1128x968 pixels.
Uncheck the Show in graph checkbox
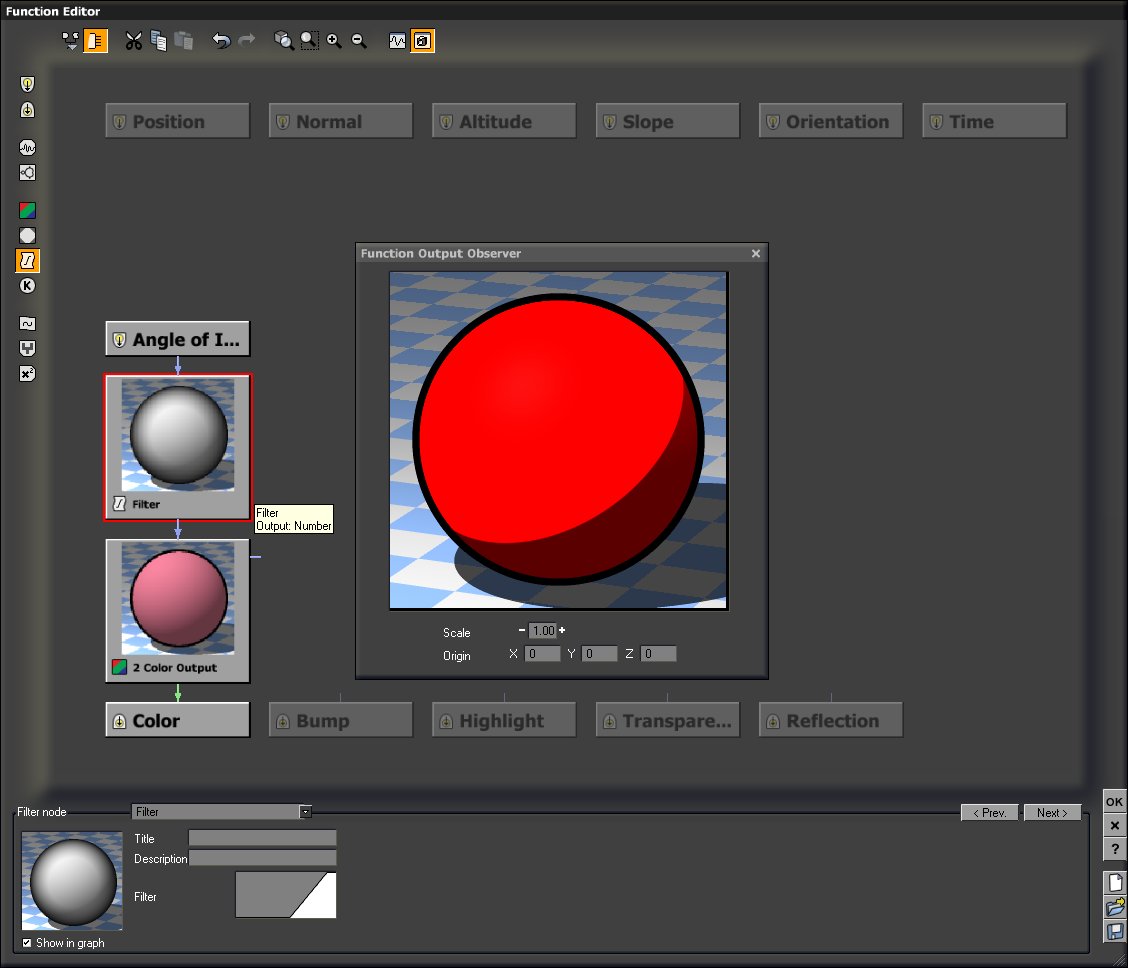[27, 943]
